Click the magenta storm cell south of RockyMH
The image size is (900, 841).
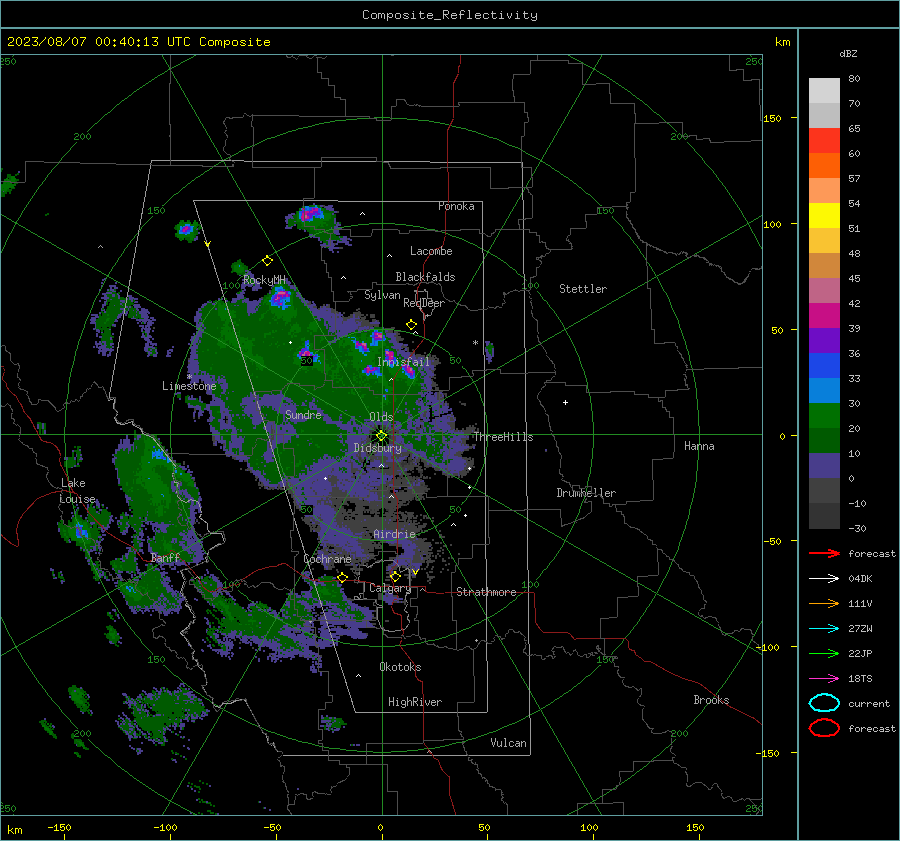coord(281,297)
